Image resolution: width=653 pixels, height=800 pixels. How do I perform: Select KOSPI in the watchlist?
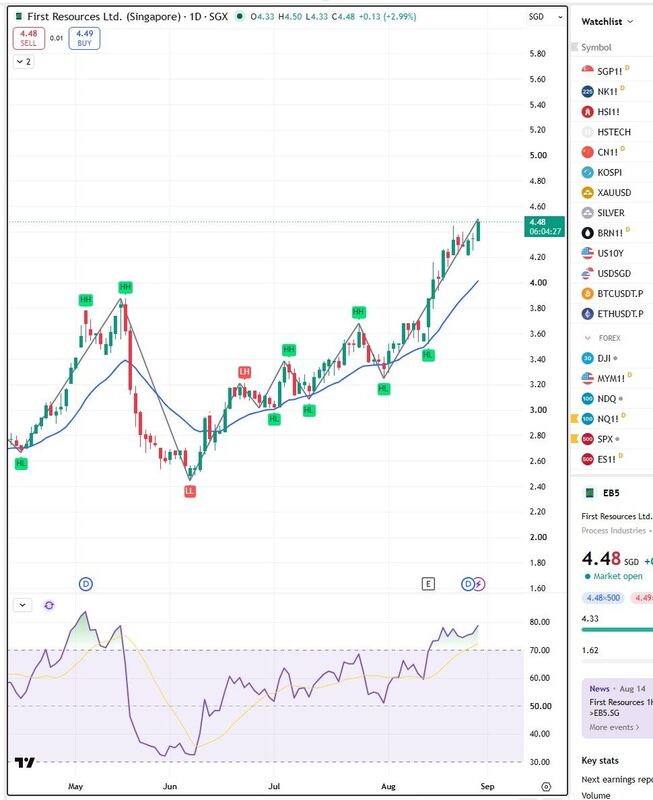pos(612,172)
